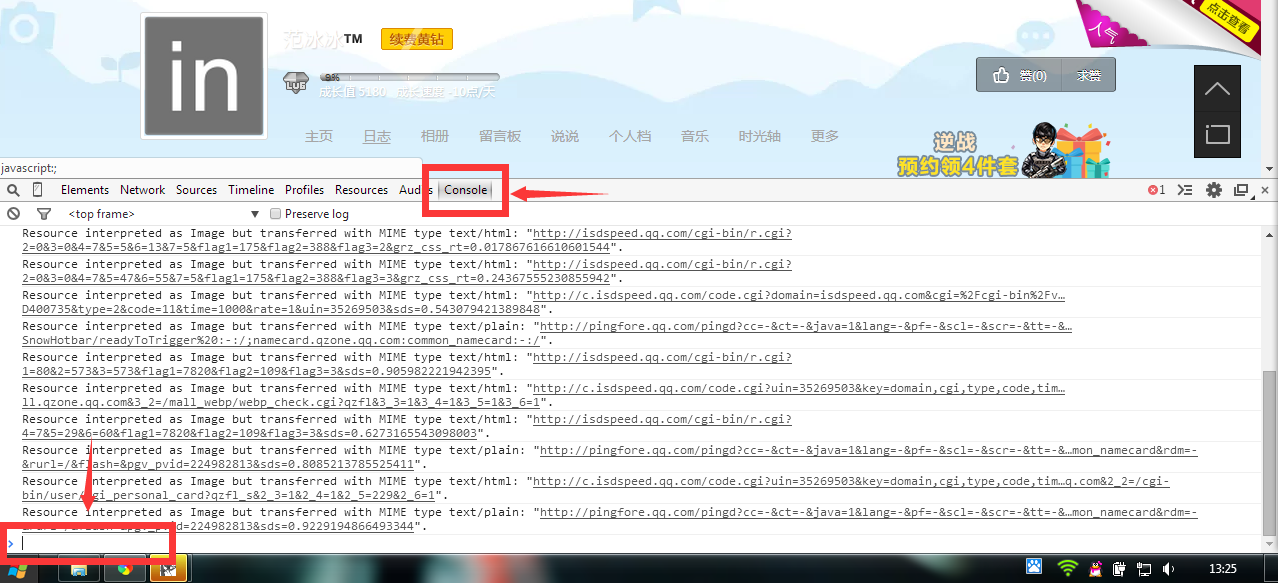
Task: Switch to the Audits tab
Action: click(415, 190)
